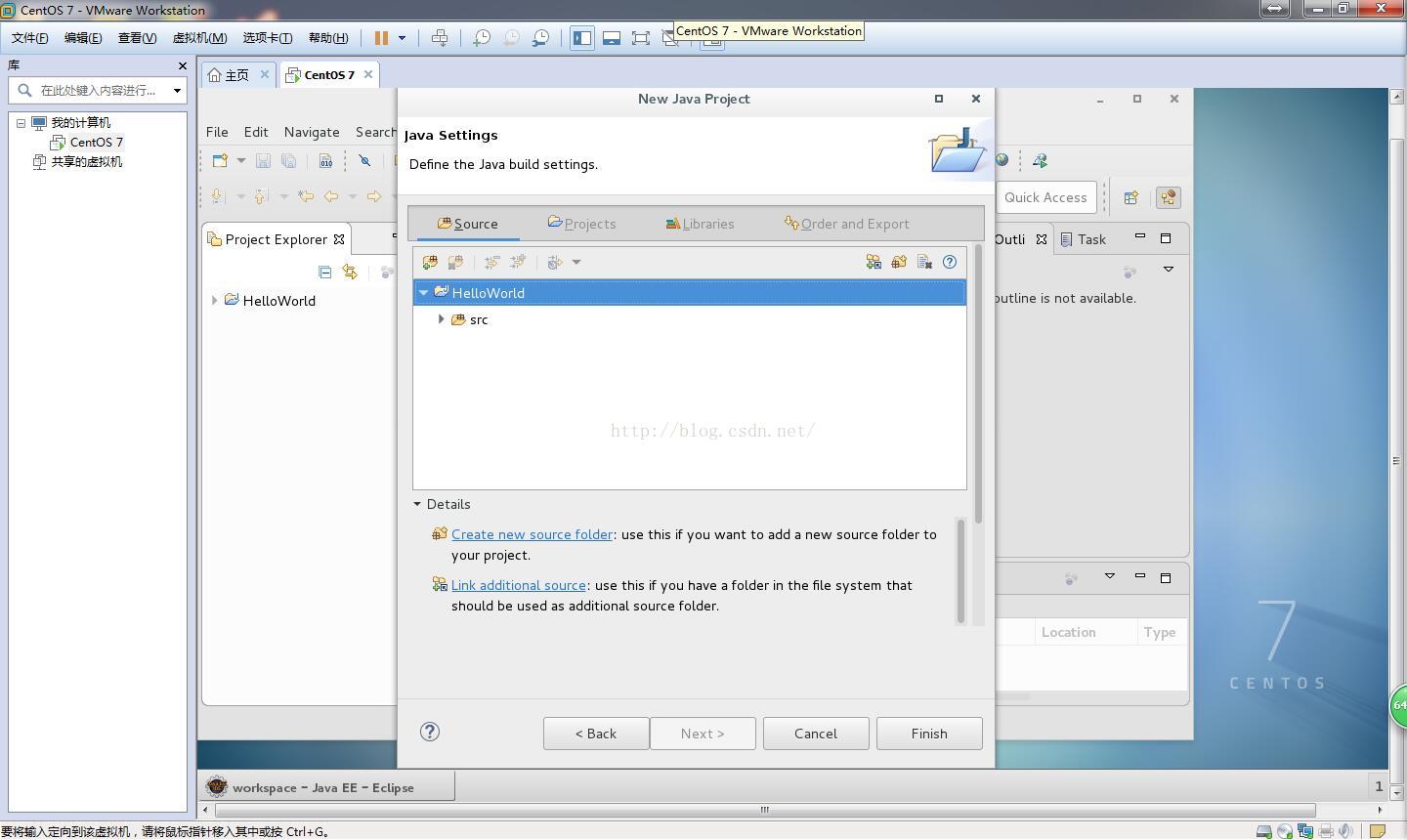Click the VMware library search field

click(98, 90)
